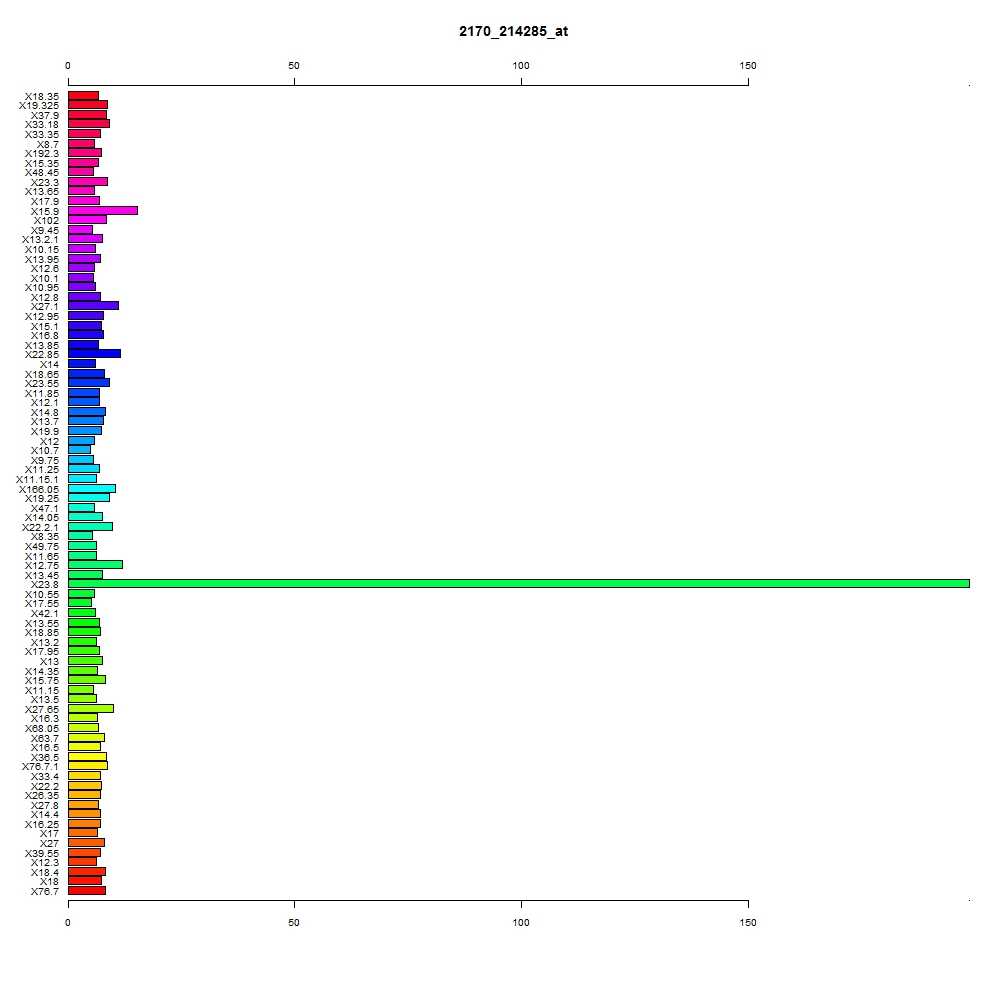Click the label X9.45
The image size is (1000, 1000).
point(45,231)
